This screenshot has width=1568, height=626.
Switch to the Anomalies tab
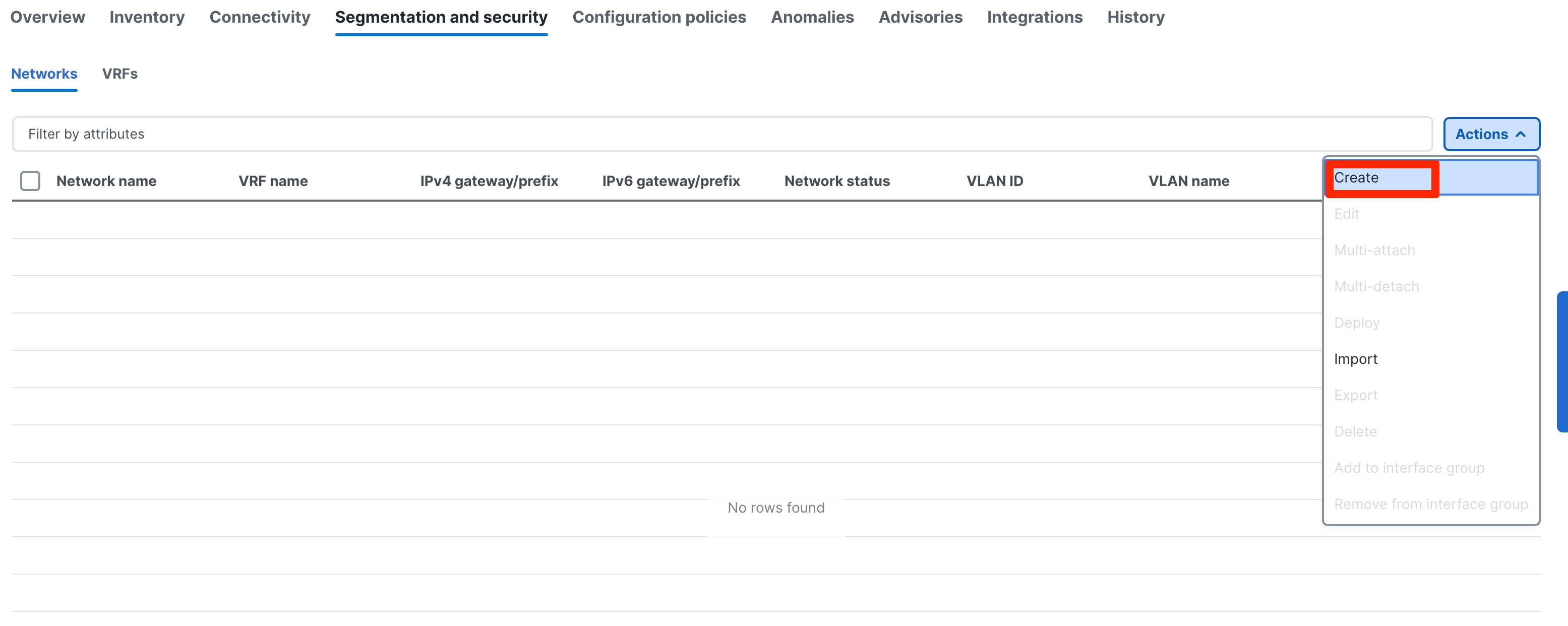812,17
